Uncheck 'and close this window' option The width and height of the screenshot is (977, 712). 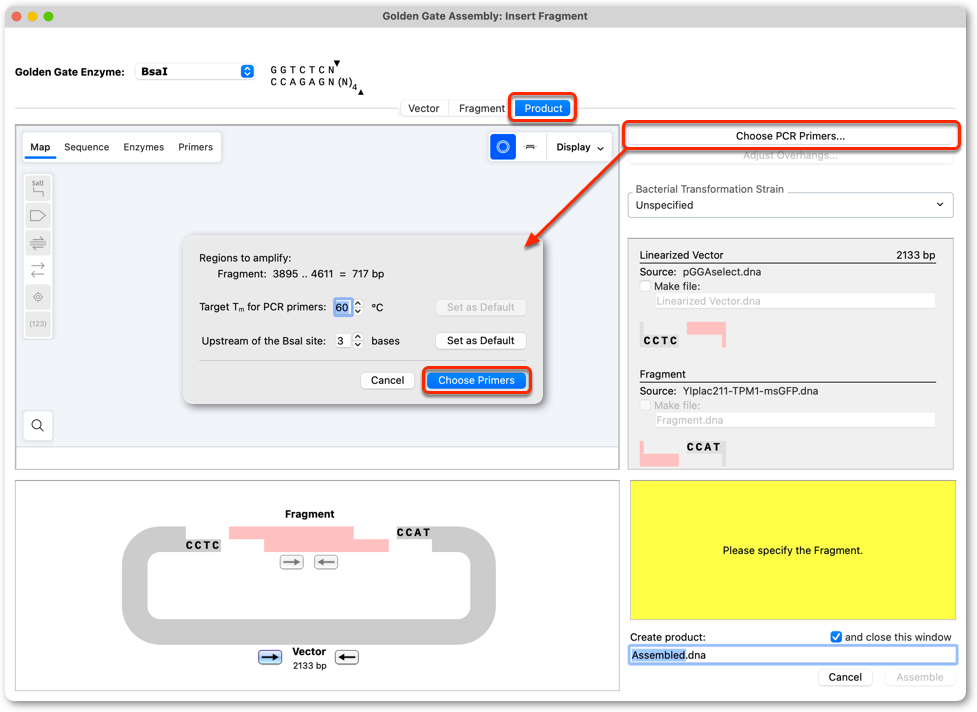pos(836,637)
